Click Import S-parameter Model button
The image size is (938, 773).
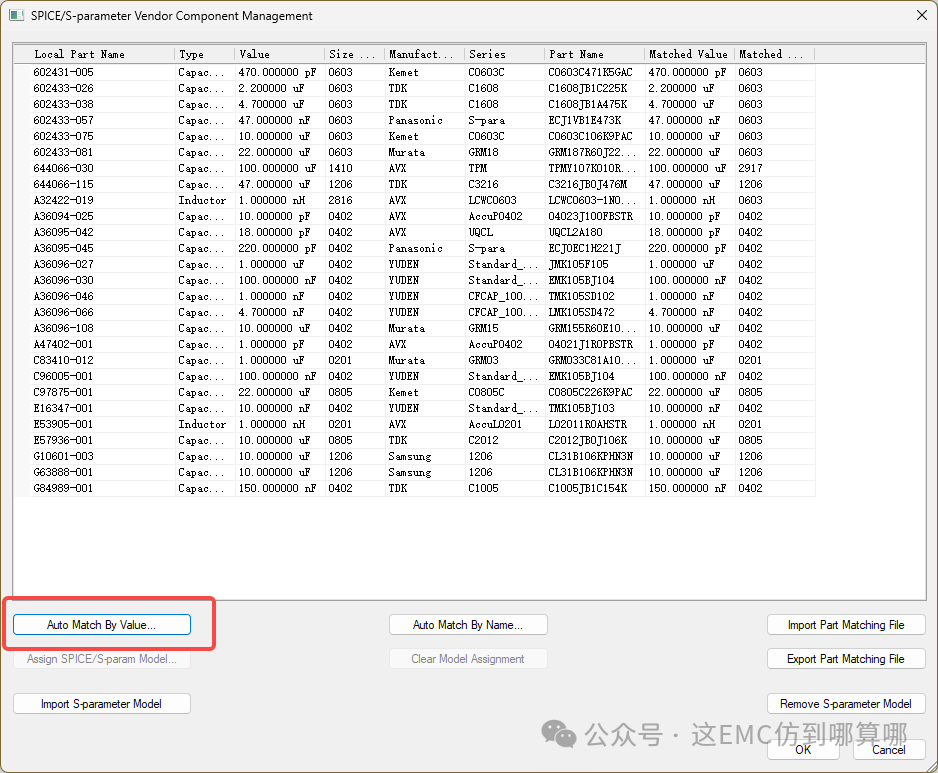(102, 704)
